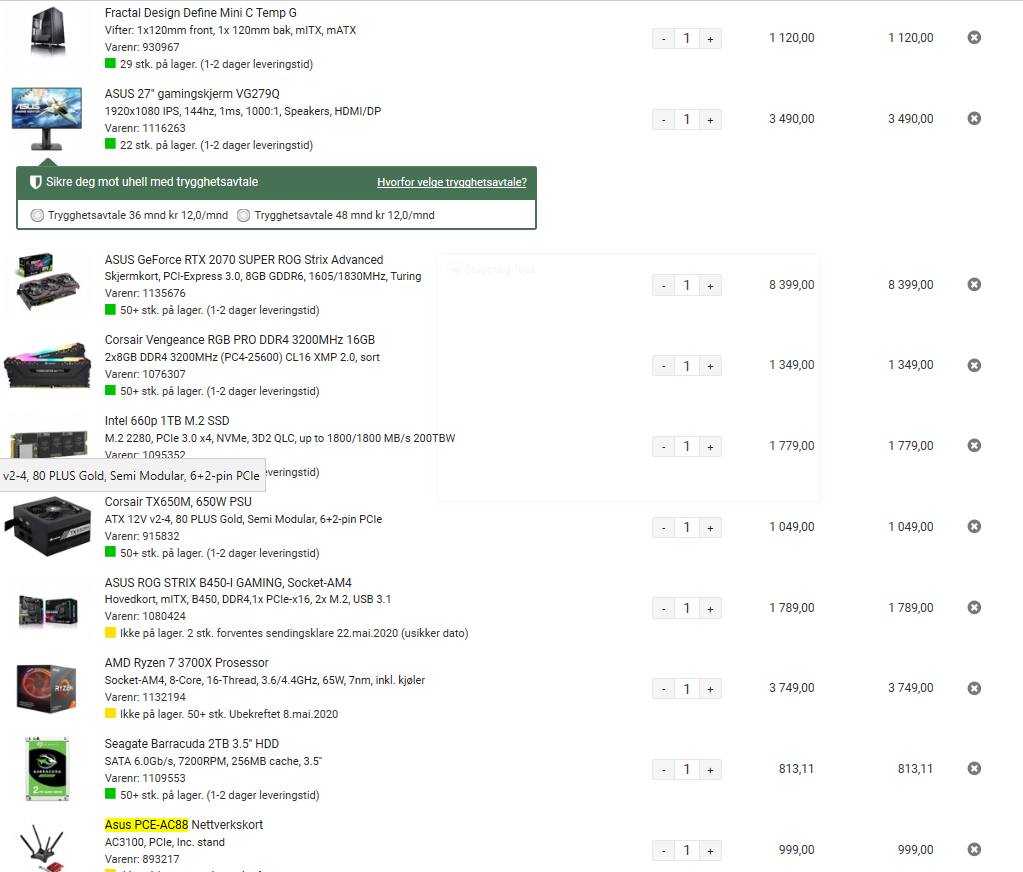The width and height of the screenshot is (1023, 872).
Task: Decrease quantity of Fractal Design Define Mini C
Action: click(664, 38)
